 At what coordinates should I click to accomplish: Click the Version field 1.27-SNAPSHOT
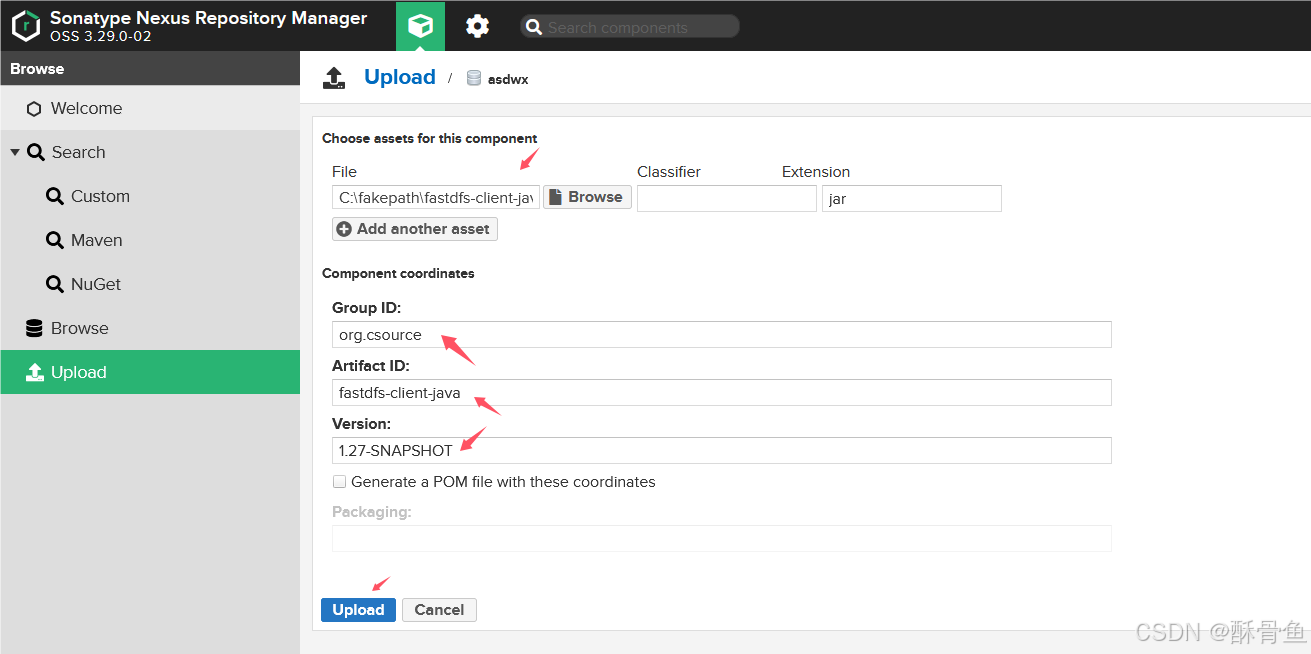(722, 450)
